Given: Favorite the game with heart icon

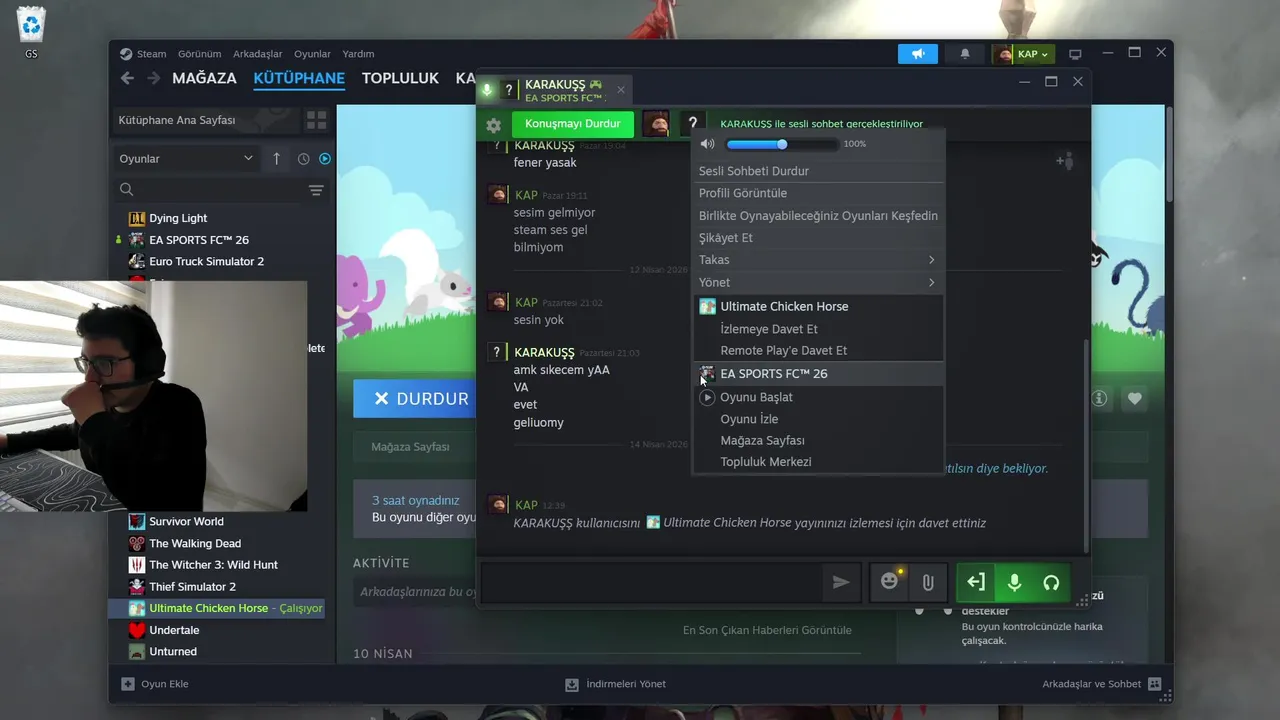Looking at the screenshot, I should click(x=1134, y=398).
